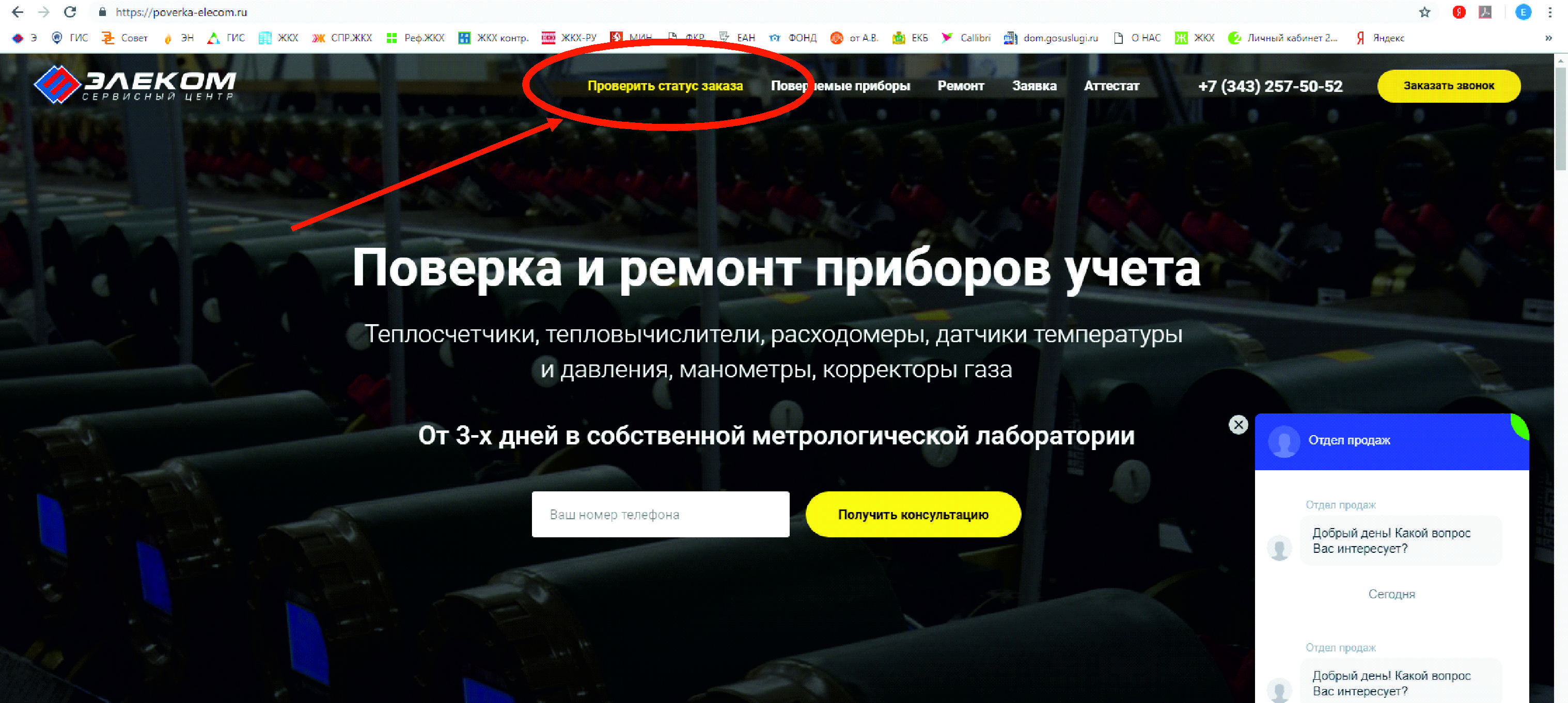Open the Заявка navigation link
1568x703 pixels.
pyautogui.click(x=1034, y=86)
